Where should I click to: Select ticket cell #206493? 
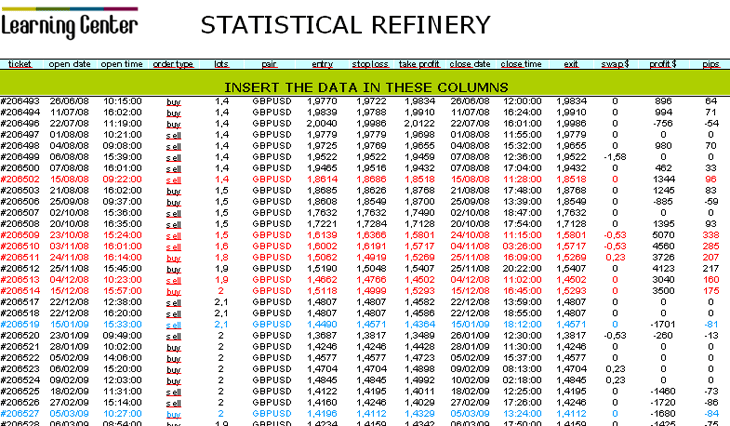click(x=20, y=102)
